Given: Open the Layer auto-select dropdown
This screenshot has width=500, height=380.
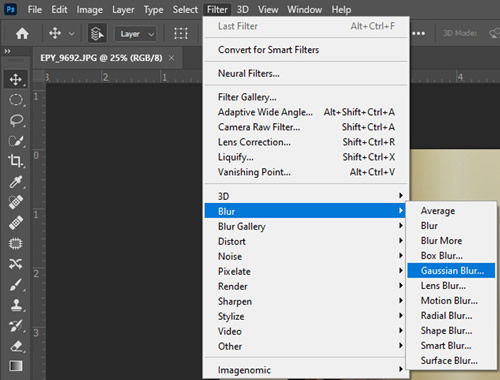Looking at the screenshot, I should coord(135,34).
